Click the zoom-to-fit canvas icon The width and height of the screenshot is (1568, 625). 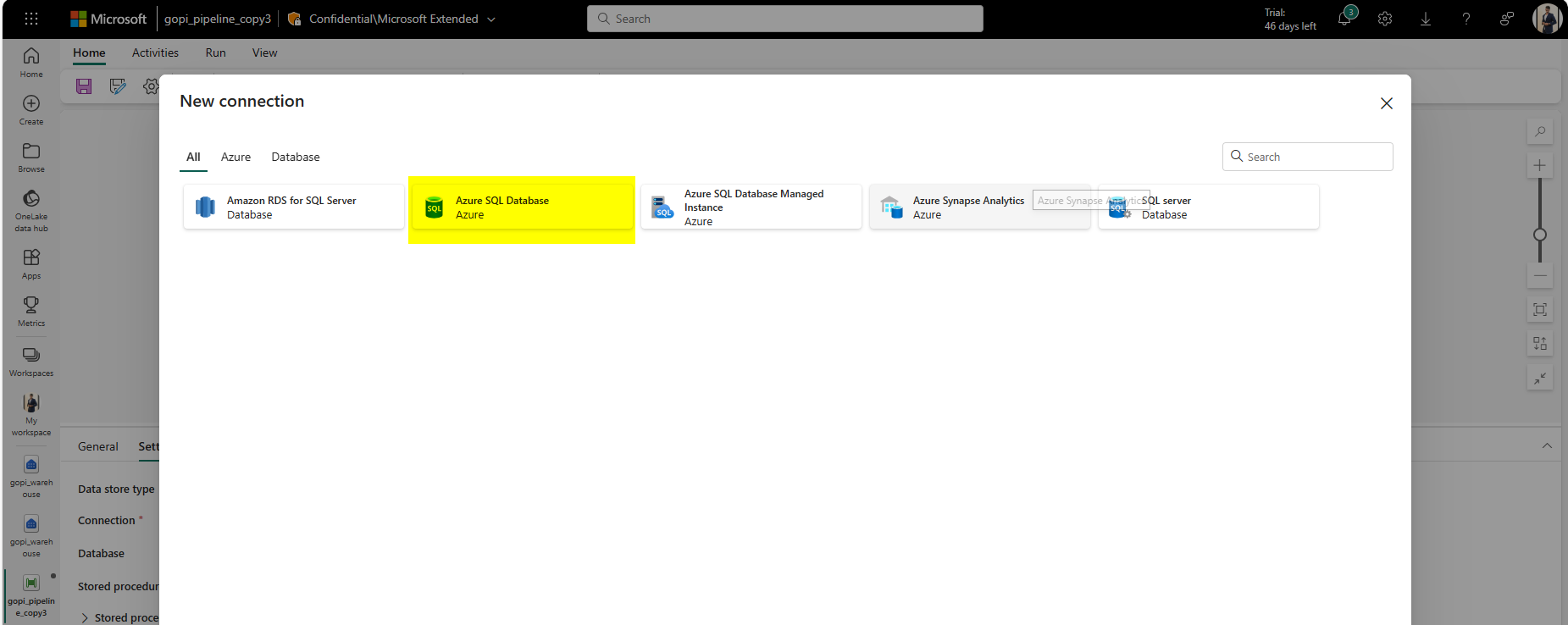pos(1540,309)
